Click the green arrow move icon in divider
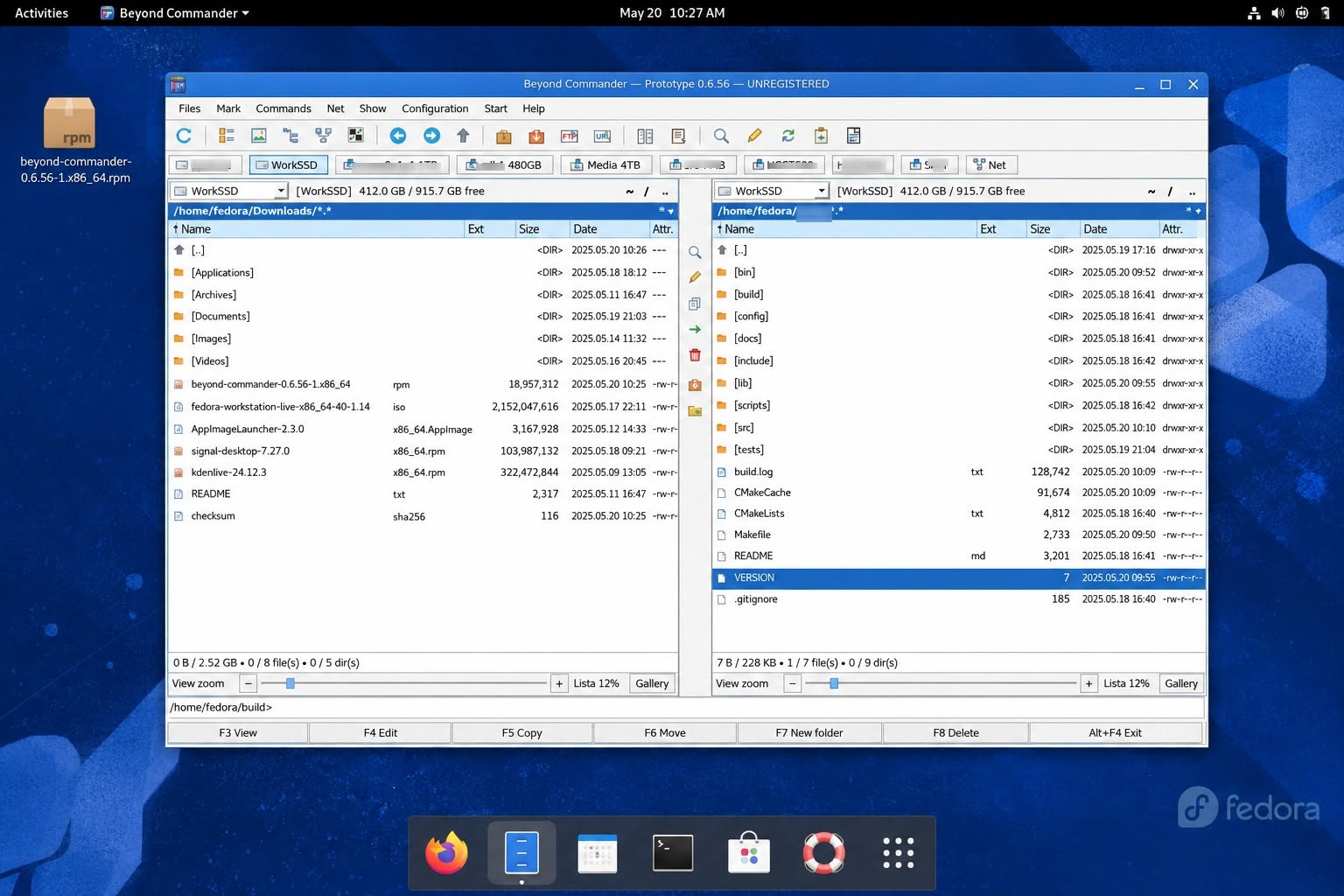Image resolution: width=1344 pixels, height=896 pixels. click(695, 329)
